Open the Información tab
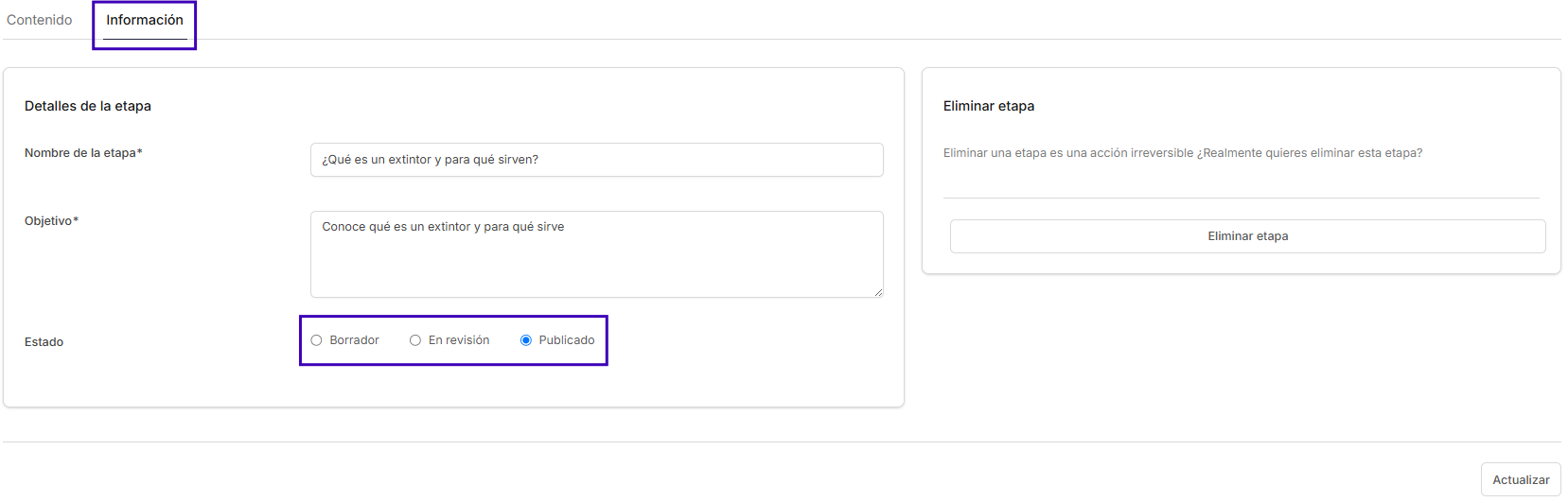 point(145,20)
